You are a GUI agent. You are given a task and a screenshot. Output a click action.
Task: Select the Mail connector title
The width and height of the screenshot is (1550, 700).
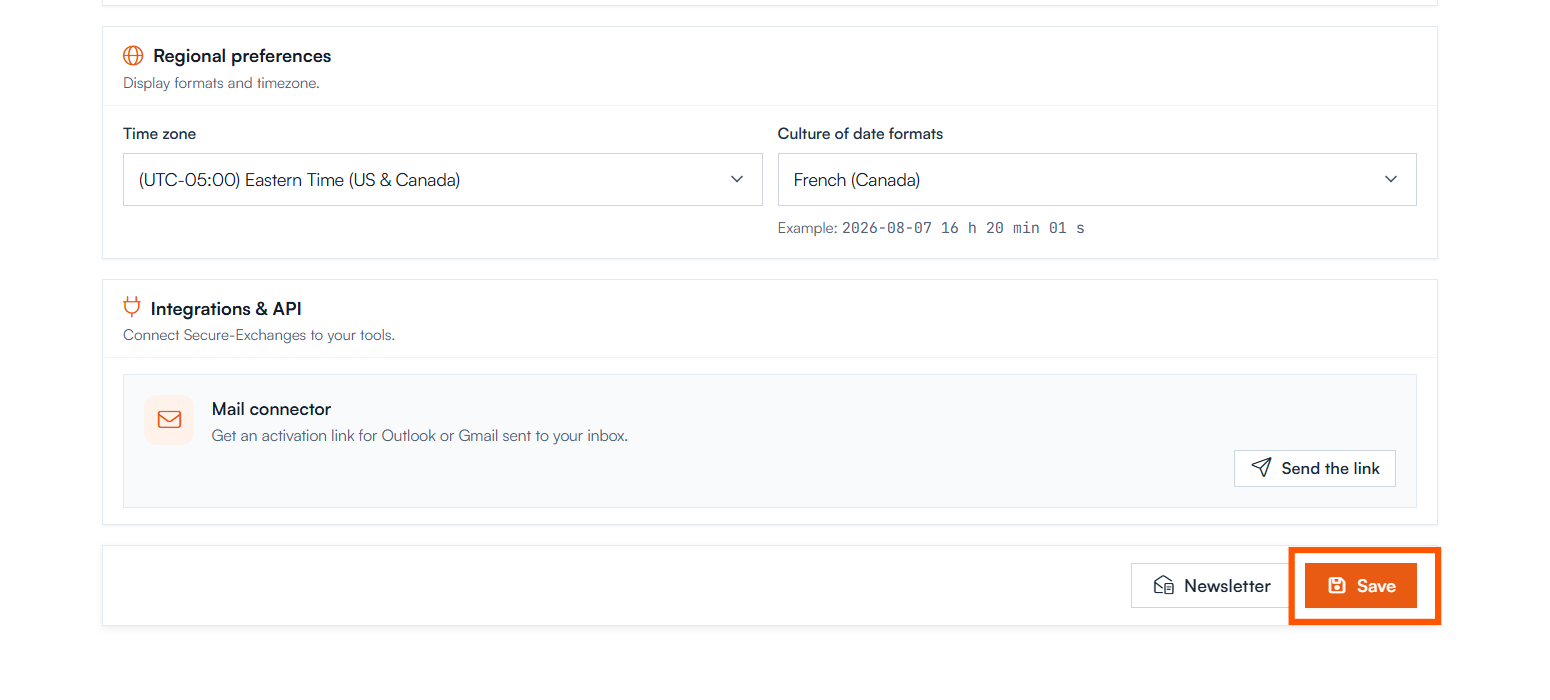click(x=271, y=409)
